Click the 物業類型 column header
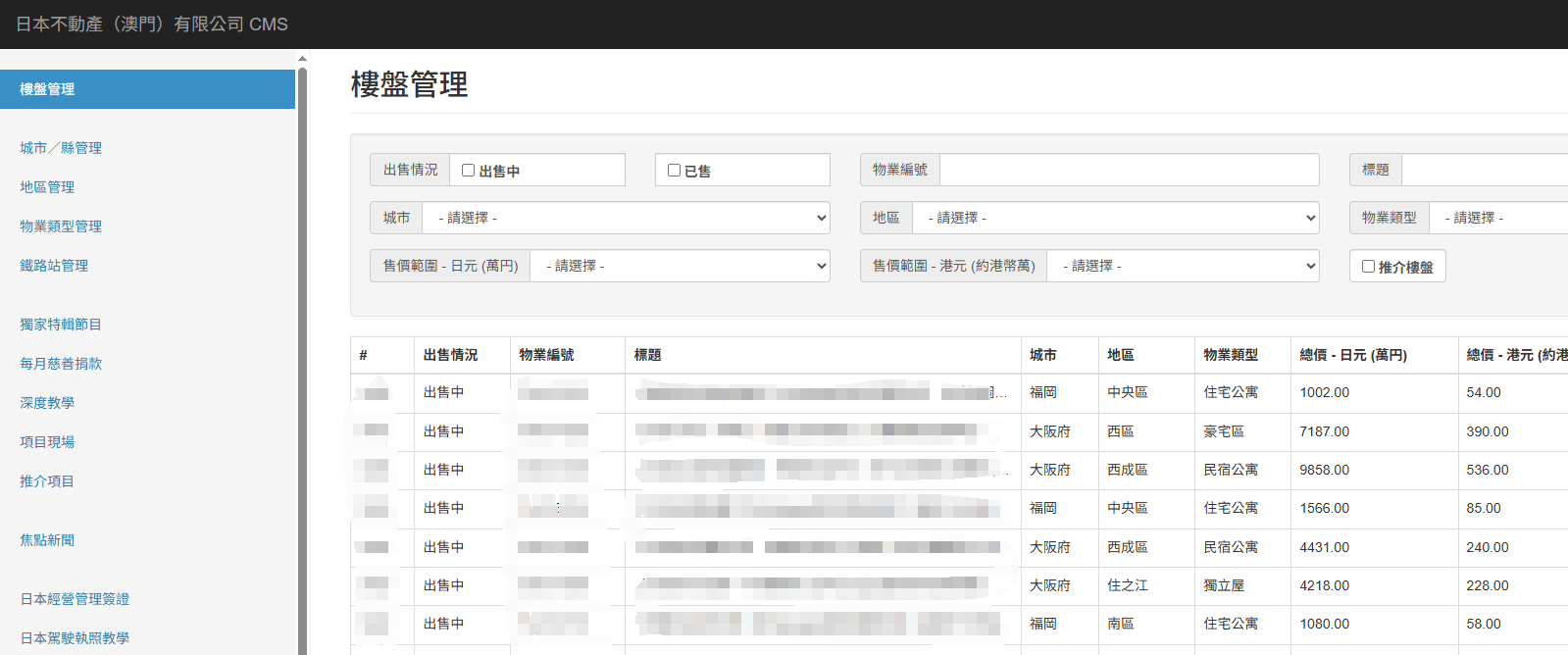 coord(1242,355)
